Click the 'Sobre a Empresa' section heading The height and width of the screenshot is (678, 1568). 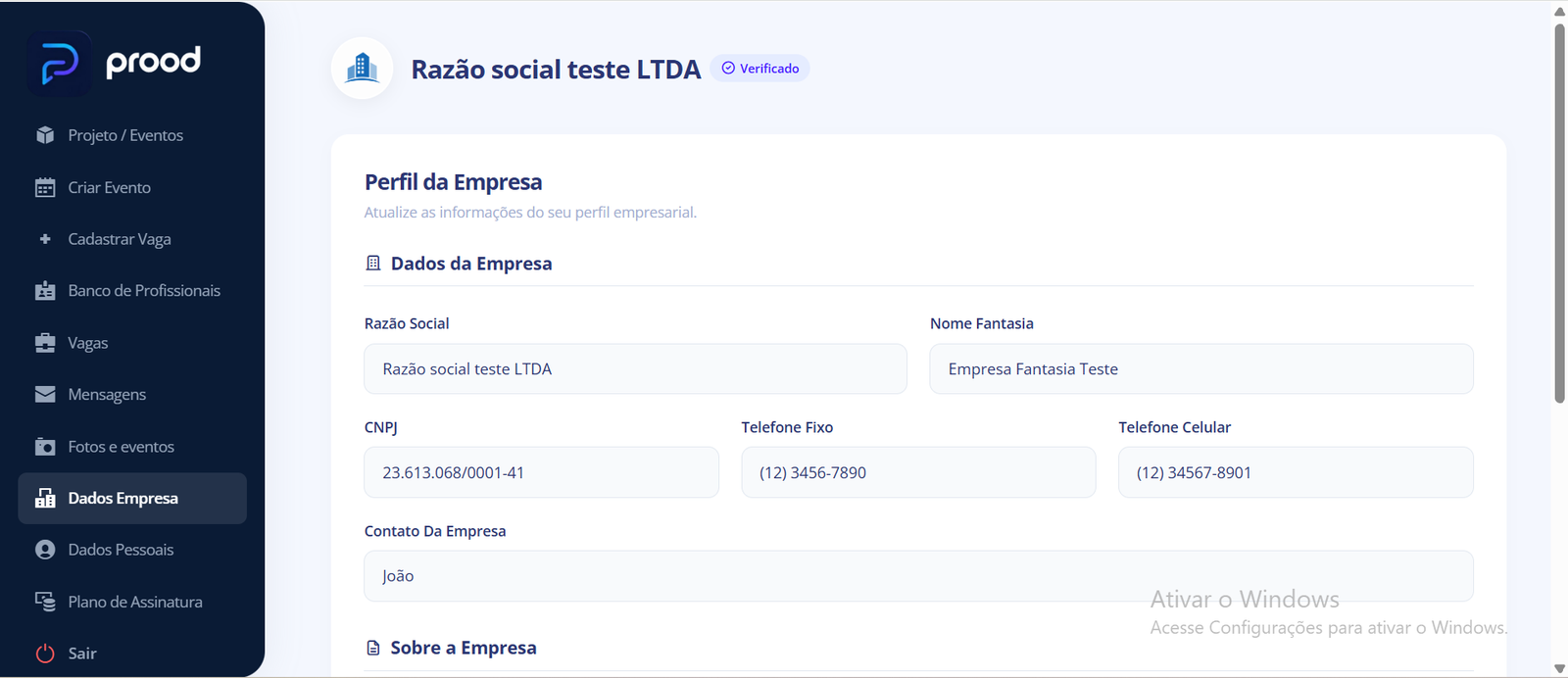[464, 648]
